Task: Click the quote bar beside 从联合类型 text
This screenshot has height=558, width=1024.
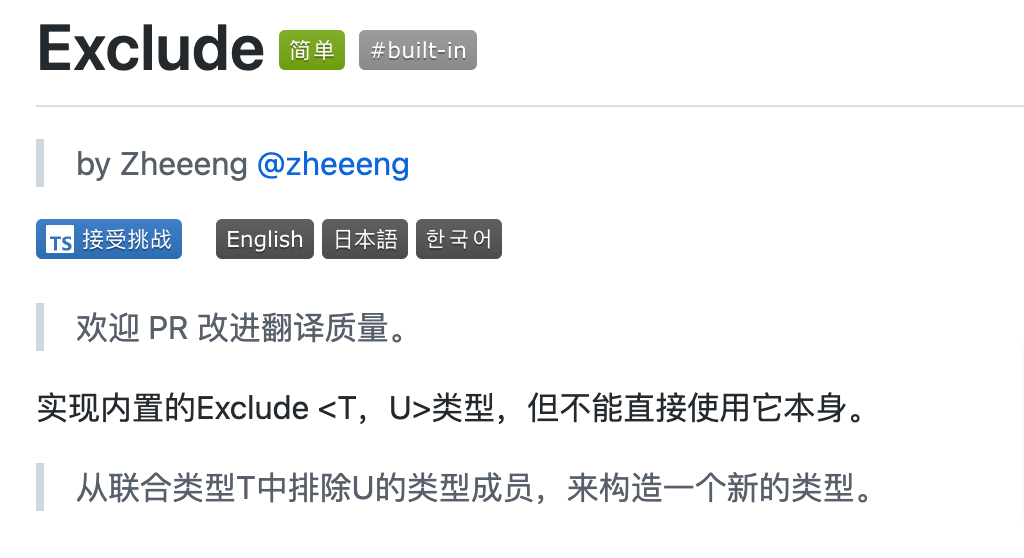Action: click(x=40, y=487)
